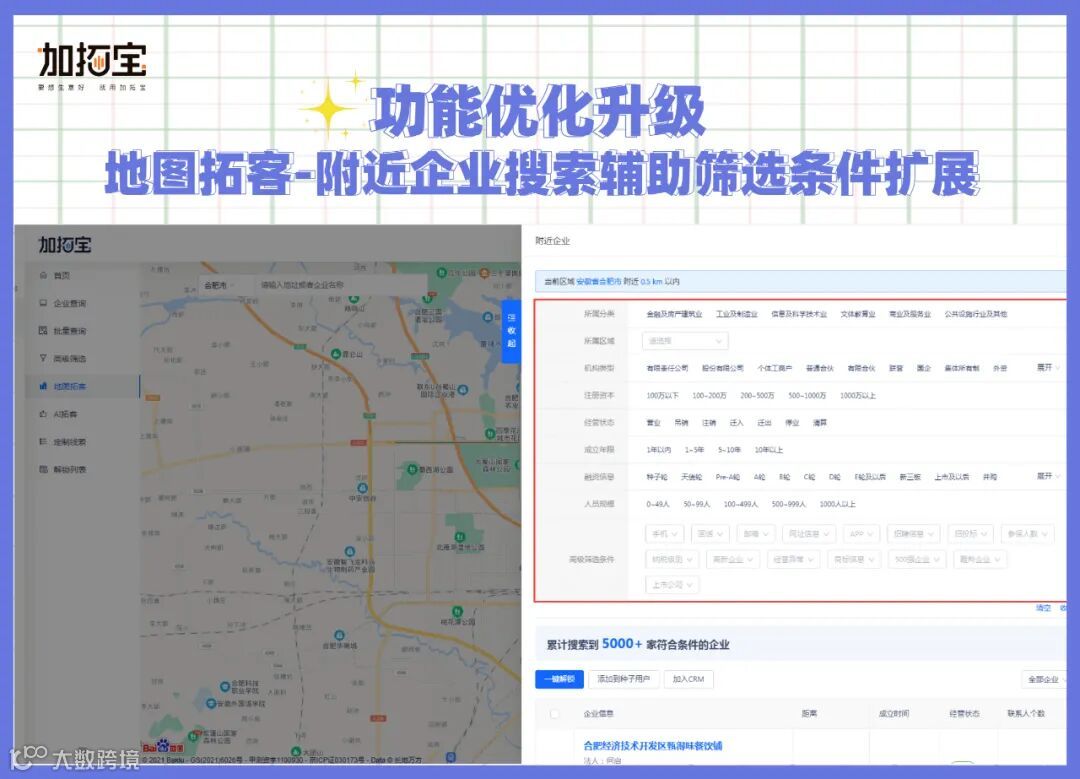This screenshot has height=779, width=1080.
Task: Click the 翡西湖公园 park marker on map
Action: point(412,470)
